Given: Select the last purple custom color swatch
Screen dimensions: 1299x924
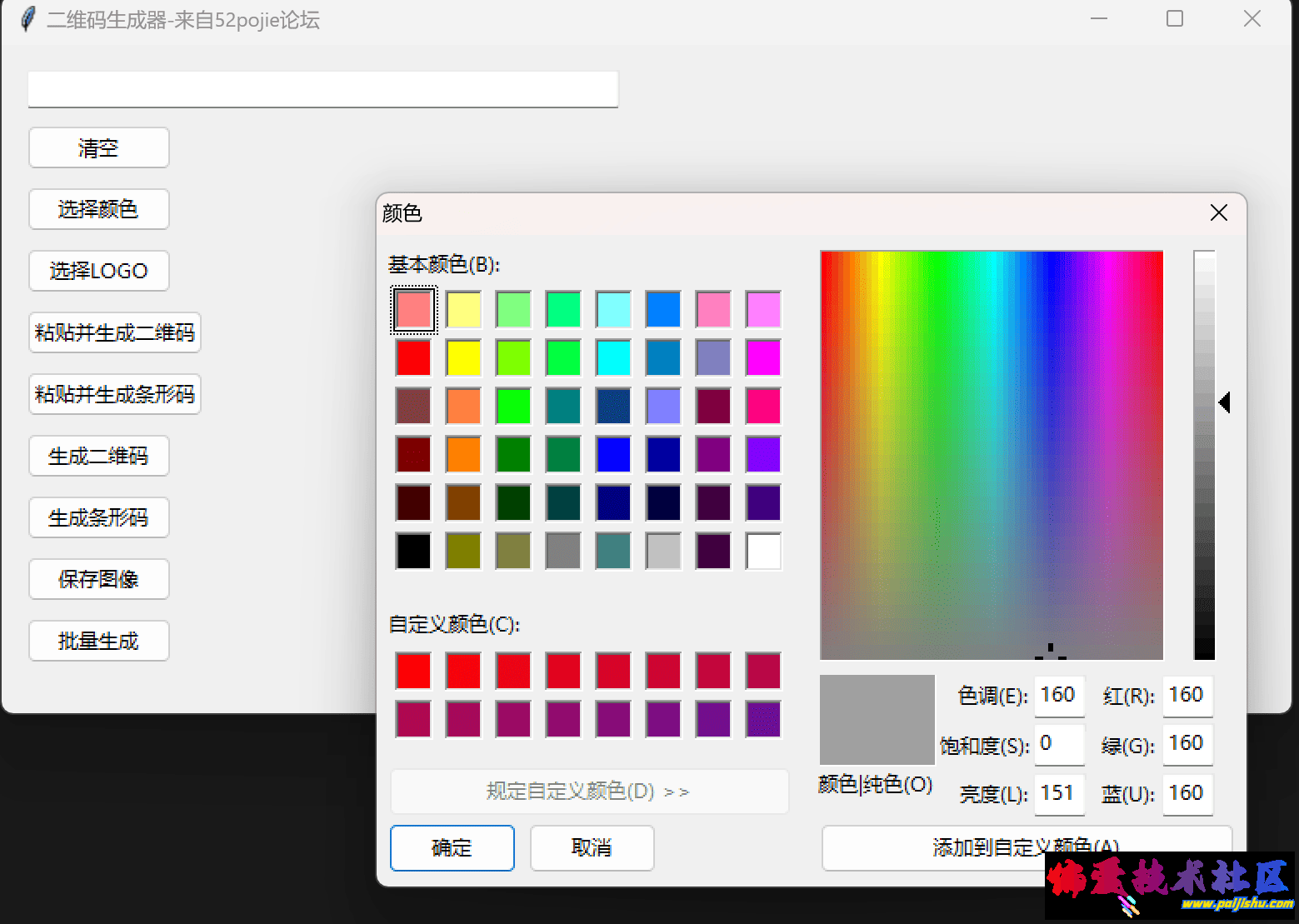Looking at the screenshot, I should tap(763, 719).
